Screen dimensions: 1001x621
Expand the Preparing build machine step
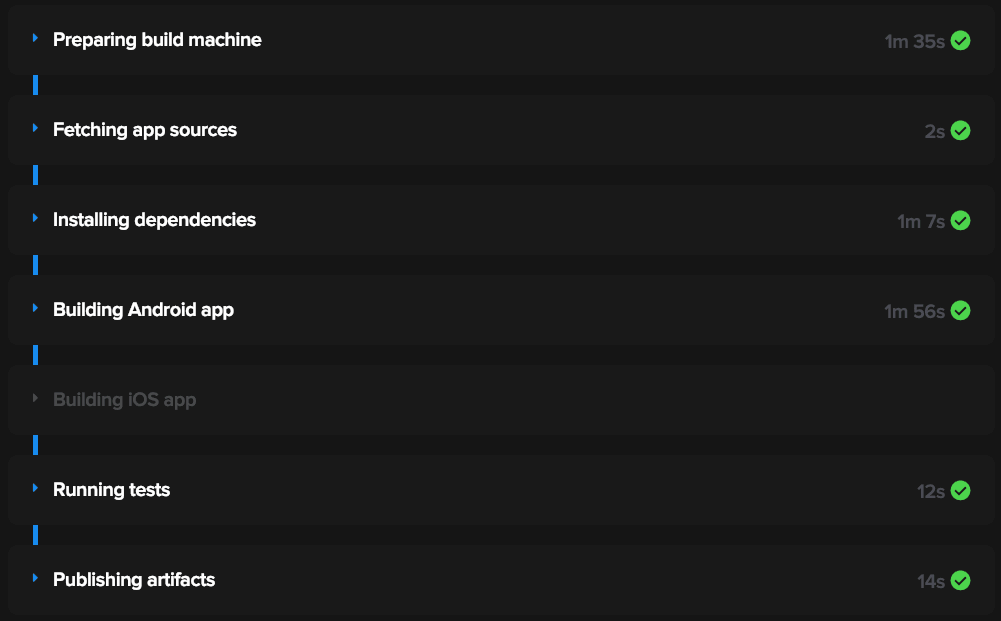[36, 40]
